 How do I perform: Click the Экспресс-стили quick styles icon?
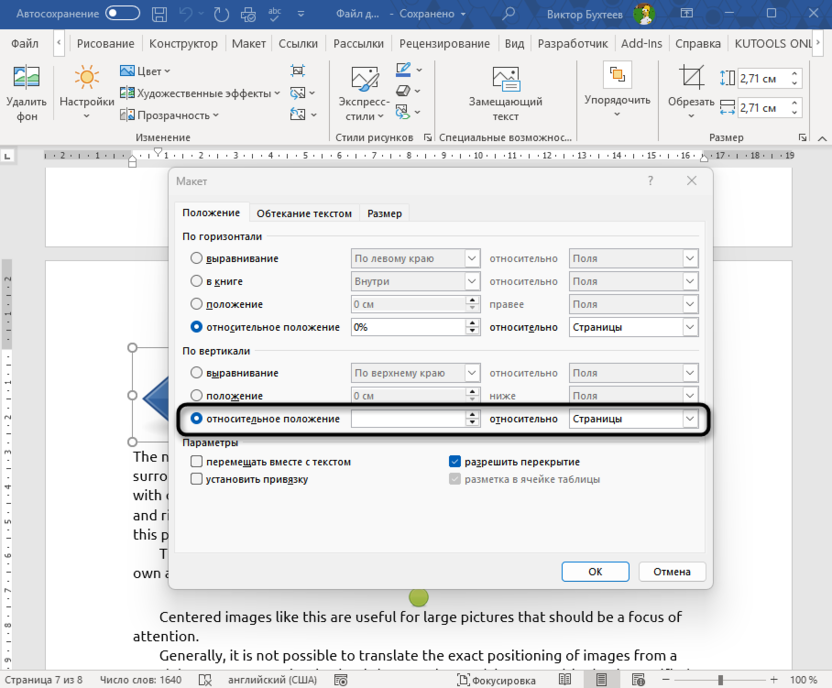363,78
